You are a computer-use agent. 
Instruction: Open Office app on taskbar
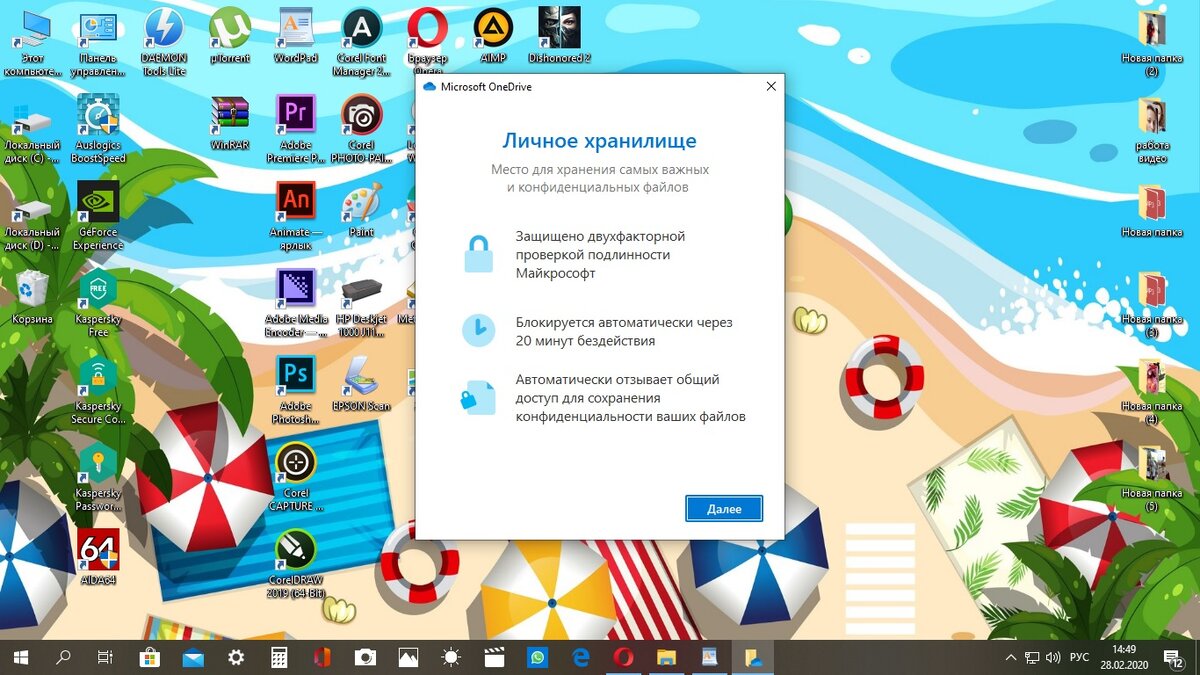[x=322, y=657]
